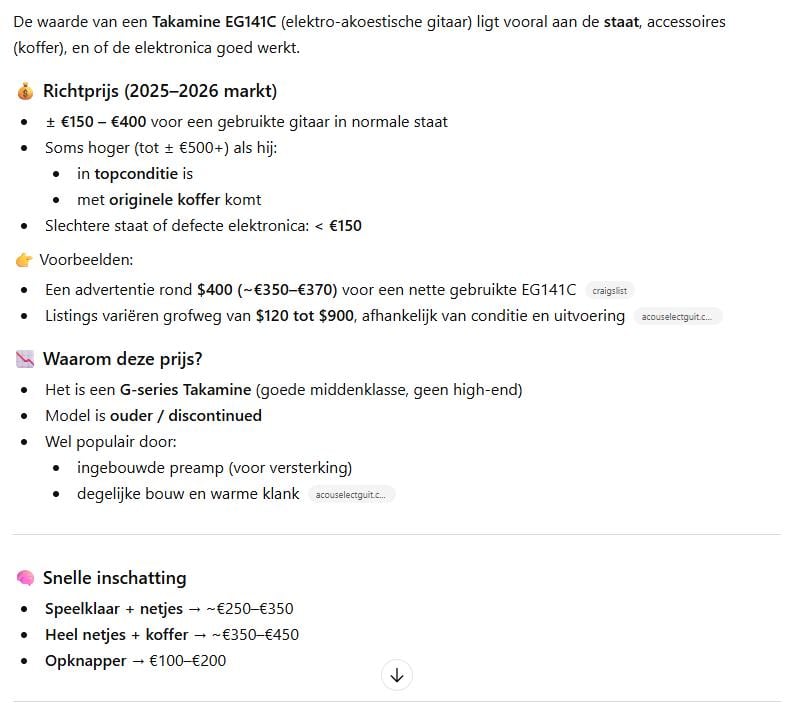Click the pointing hand emoji beside Voorbeelden

coord(25,260)
